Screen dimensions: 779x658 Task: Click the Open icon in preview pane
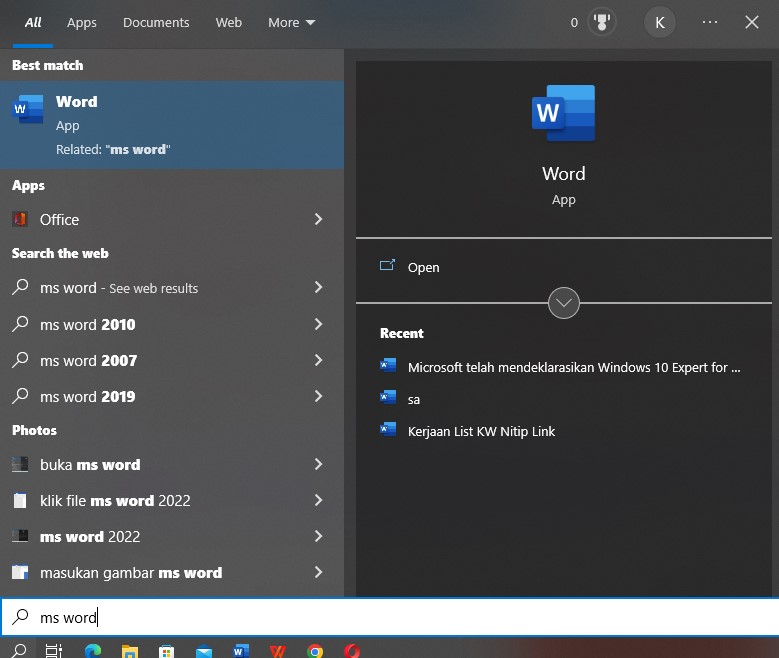pos(387,265)
